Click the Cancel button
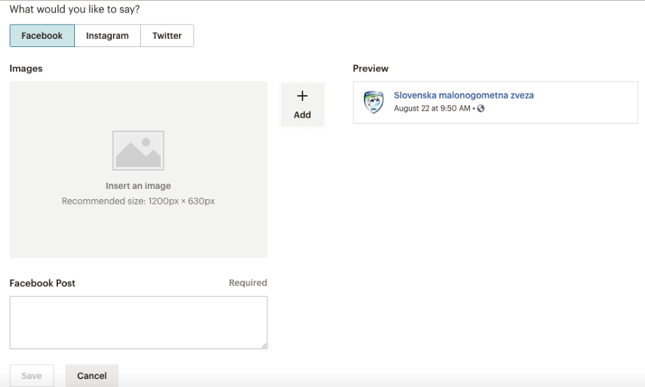The width and height of the screenshot is (645, 387). click(92, 375)
